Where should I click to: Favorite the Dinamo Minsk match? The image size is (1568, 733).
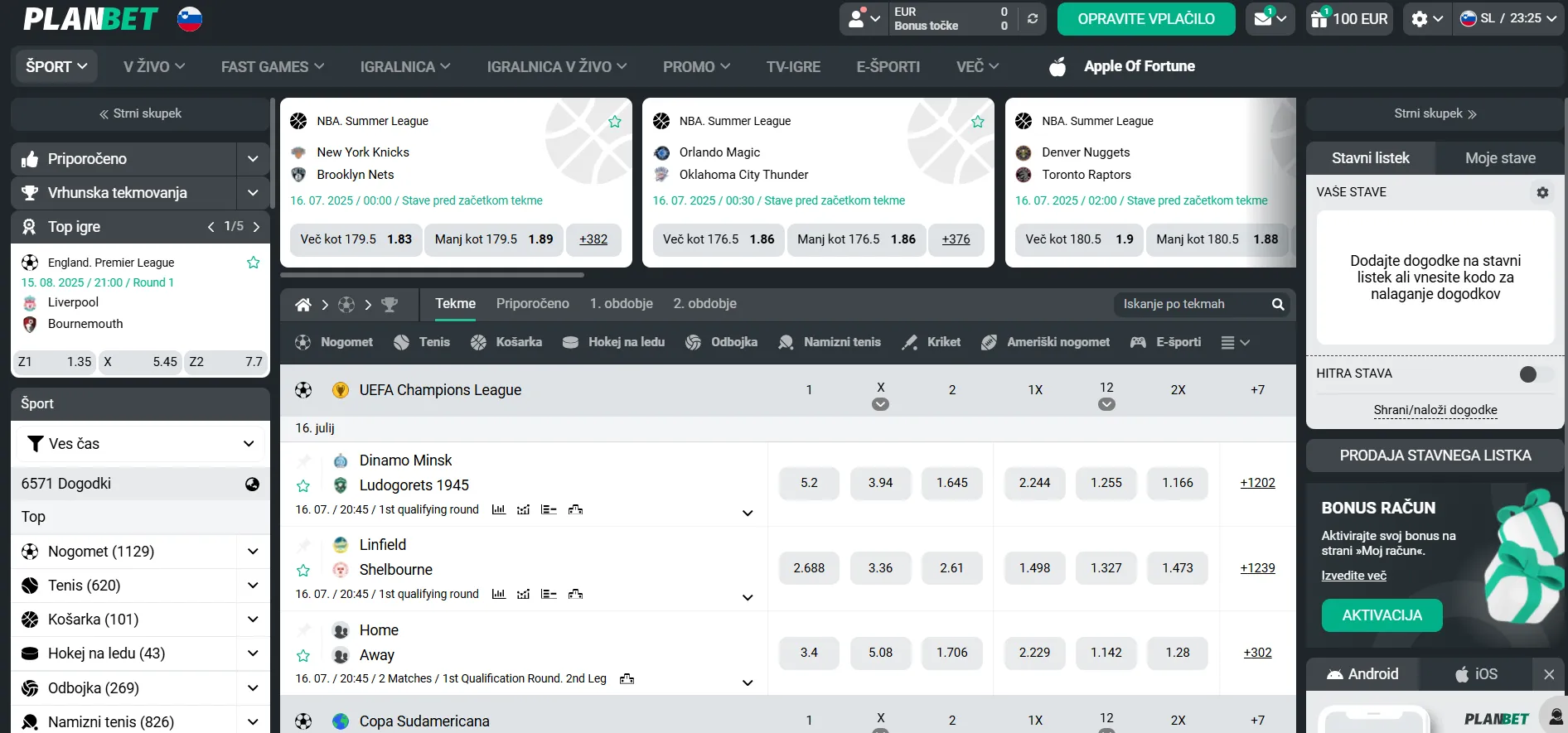tap(303, 485)
